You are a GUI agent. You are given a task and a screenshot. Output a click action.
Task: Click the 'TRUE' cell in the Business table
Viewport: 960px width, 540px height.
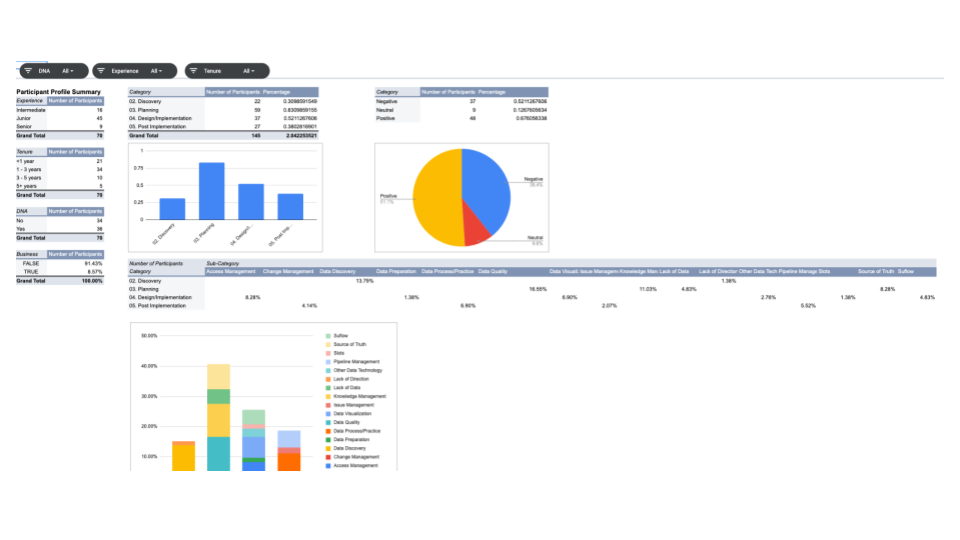(x=31, y=272)
